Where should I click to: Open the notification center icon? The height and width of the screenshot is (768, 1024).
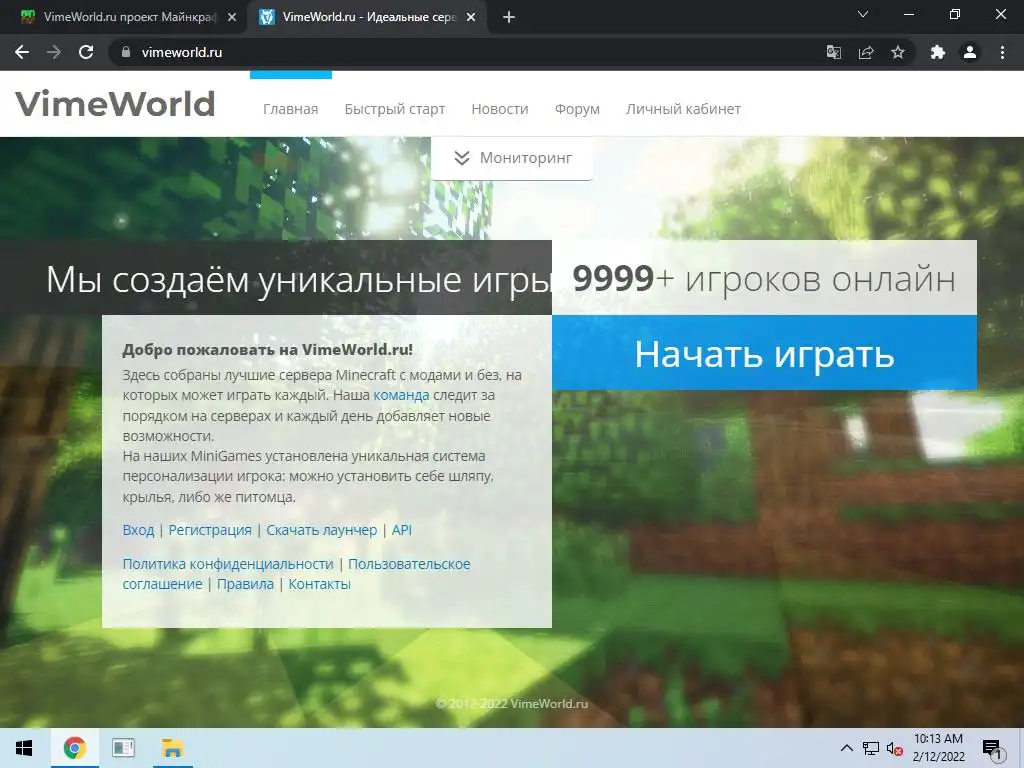click(x=992, y=748)
